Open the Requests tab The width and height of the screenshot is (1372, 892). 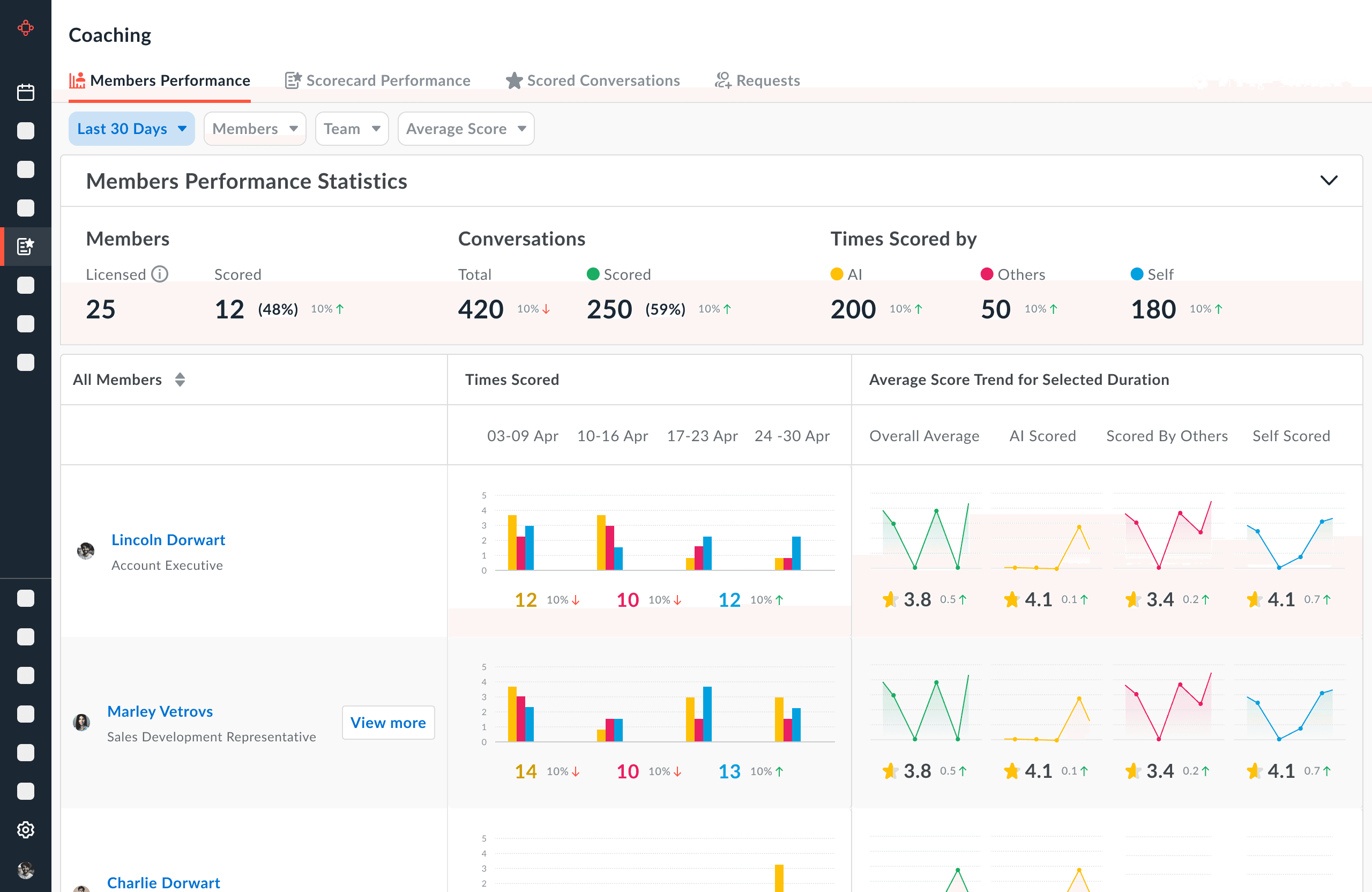point(757,80)
